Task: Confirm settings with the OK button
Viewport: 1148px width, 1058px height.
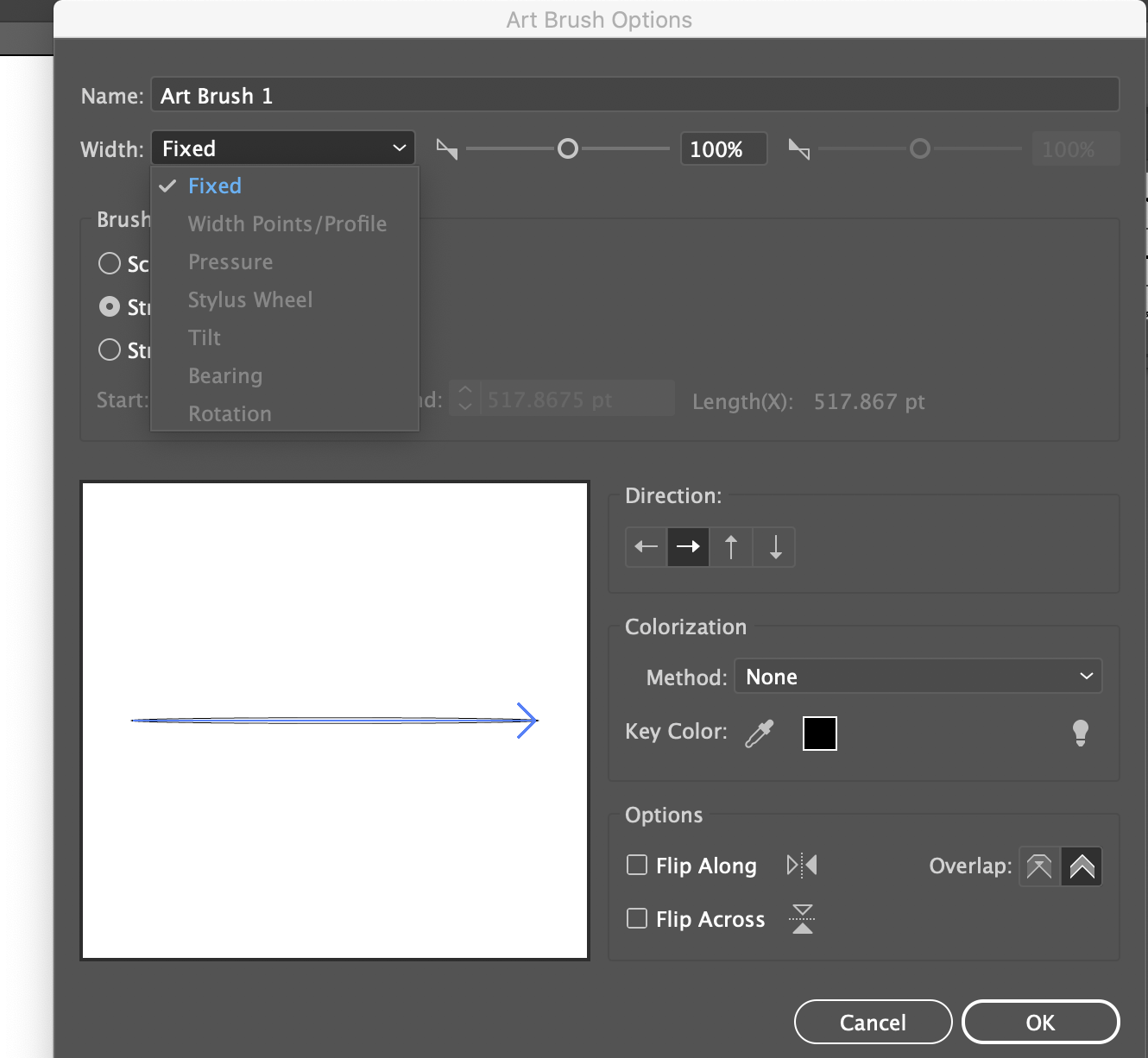Action: (1040, 1022)
